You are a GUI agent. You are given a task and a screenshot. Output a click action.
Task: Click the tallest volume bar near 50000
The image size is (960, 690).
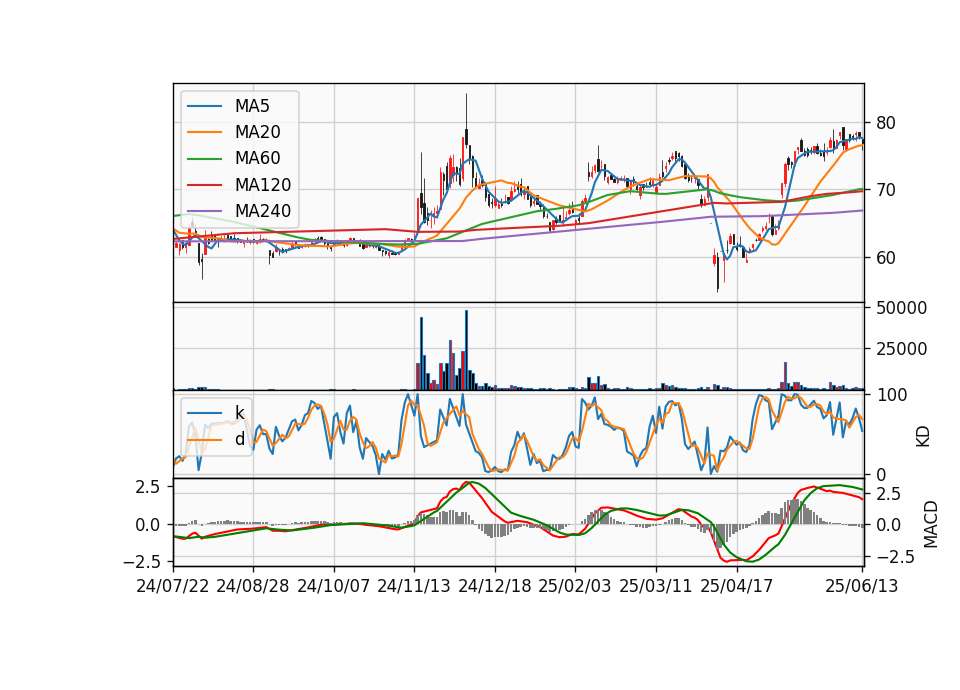[x=467, y=350]
